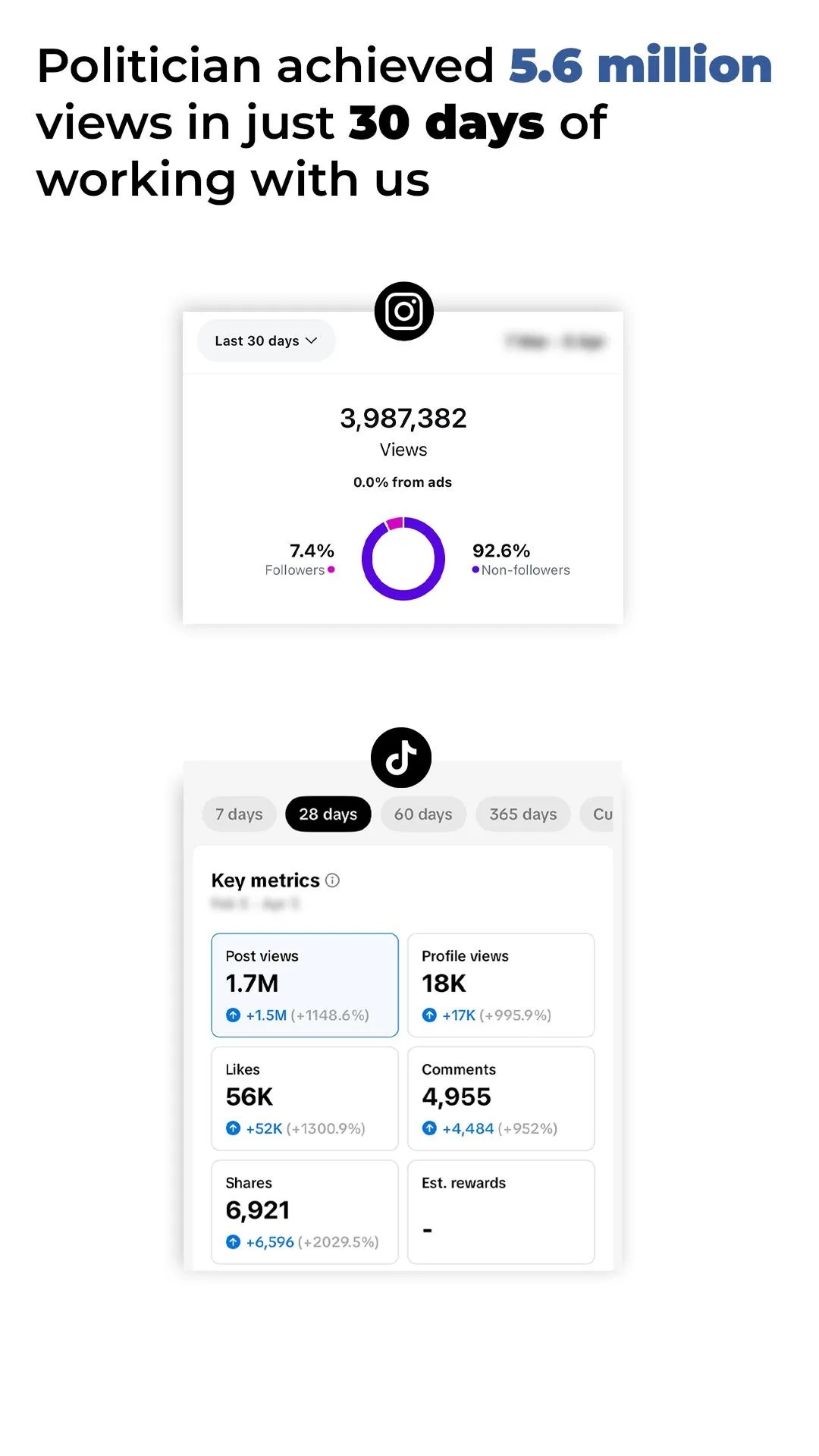This screenshot has height=1456, width=819.
Task: Select the 28 days tab
Action: [x=328, y=814]
